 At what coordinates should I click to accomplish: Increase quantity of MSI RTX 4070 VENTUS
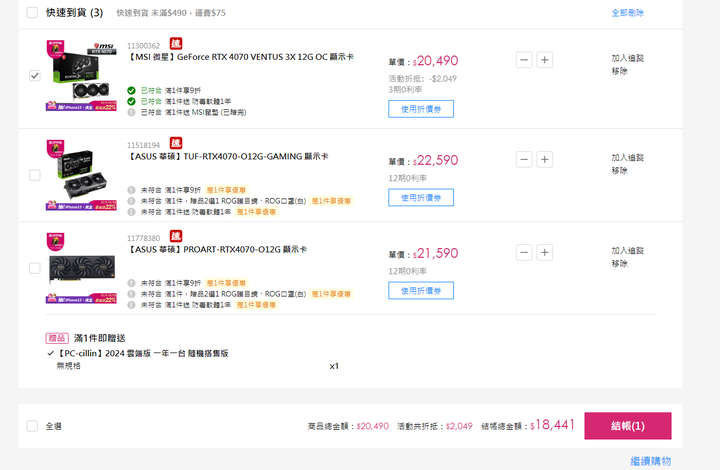point(545,60)
